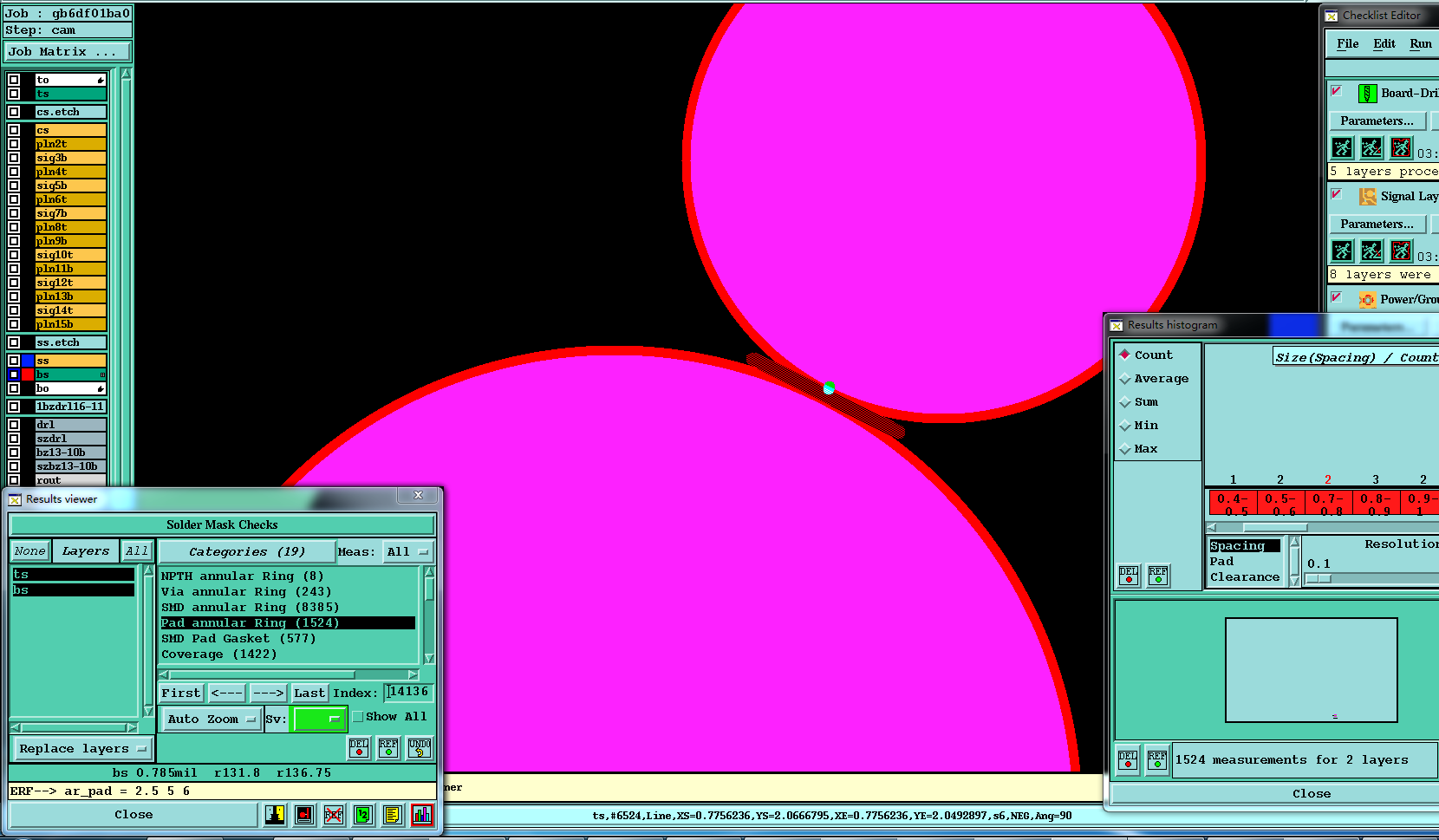Select the Min radio option in histogram

[x=1125, y=426]
